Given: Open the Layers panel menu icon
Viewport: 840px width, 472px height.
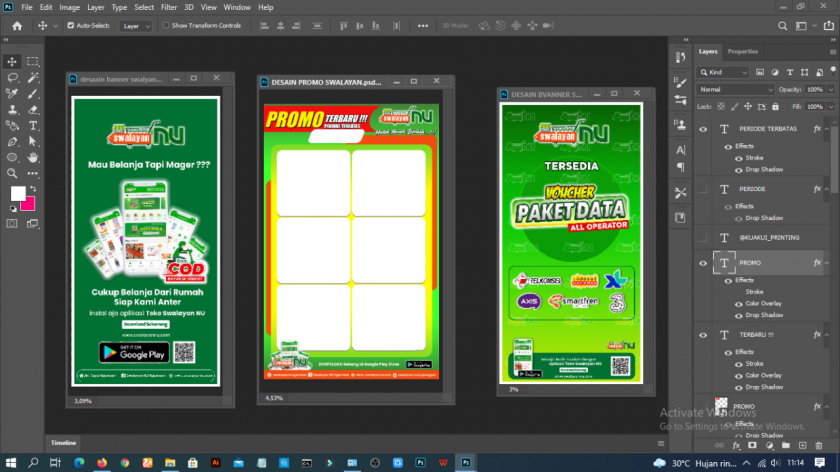Looking at the screenshot, I should pos(833,52).
